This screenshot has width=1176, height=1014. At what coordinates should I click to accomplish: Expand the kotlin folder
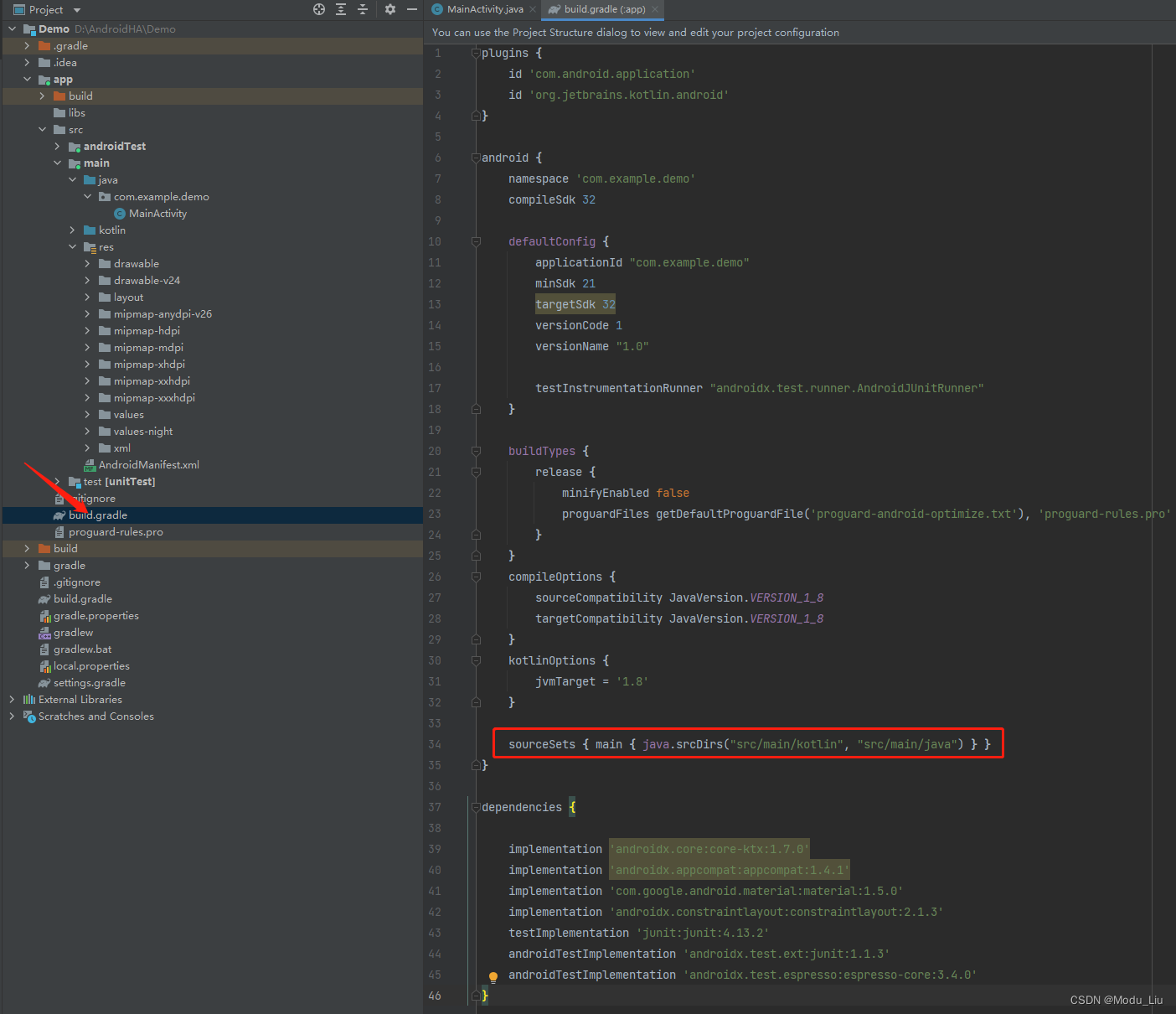(x=72, y=230)
